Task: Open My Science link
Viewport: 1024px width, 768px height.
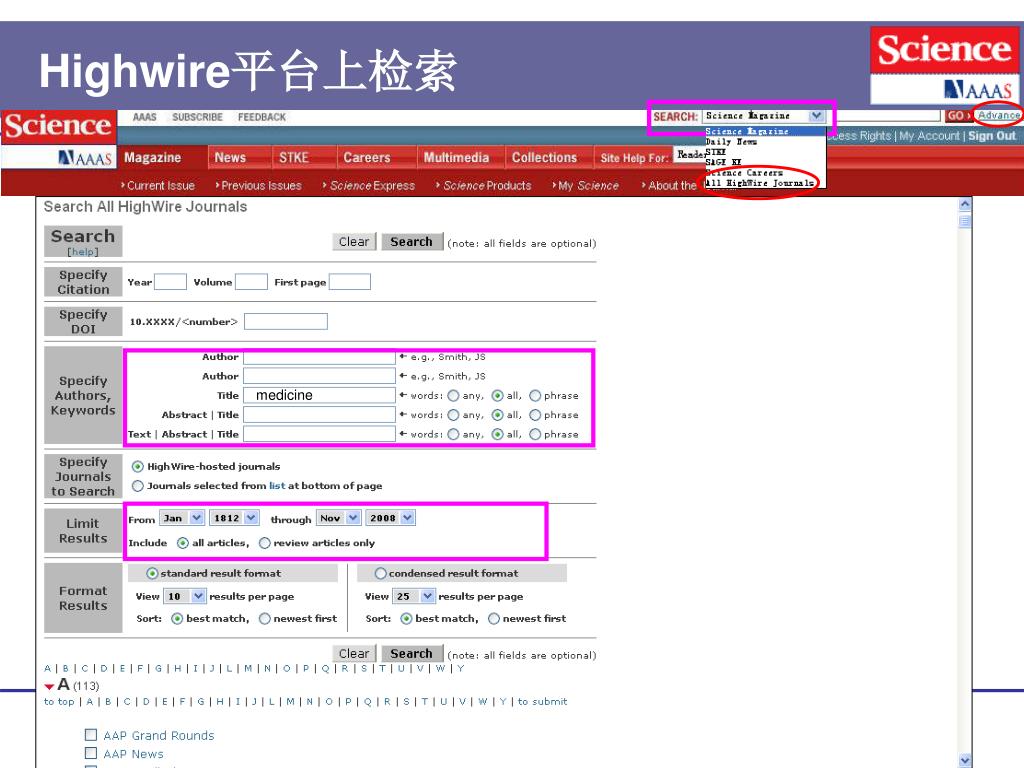Action: point(588,185)
